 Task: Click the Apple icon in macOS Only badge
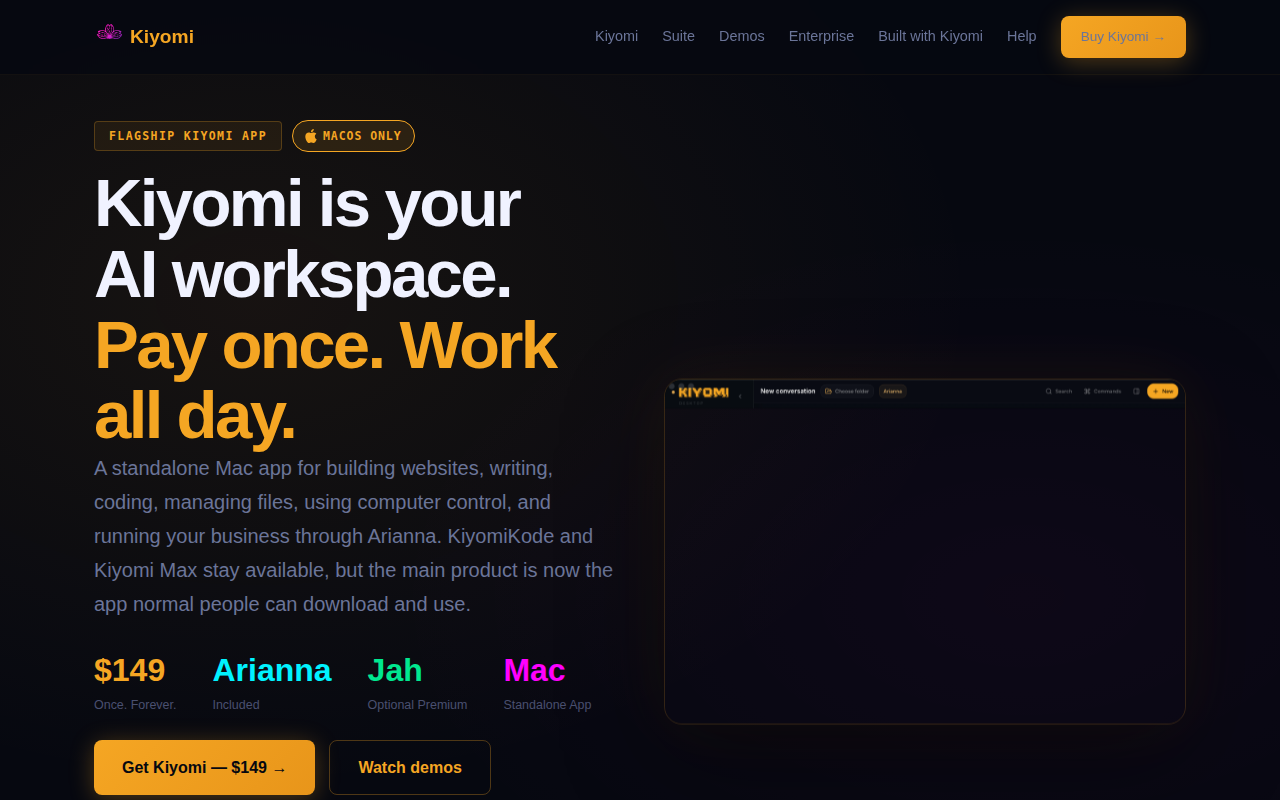(x=311, y=136)
